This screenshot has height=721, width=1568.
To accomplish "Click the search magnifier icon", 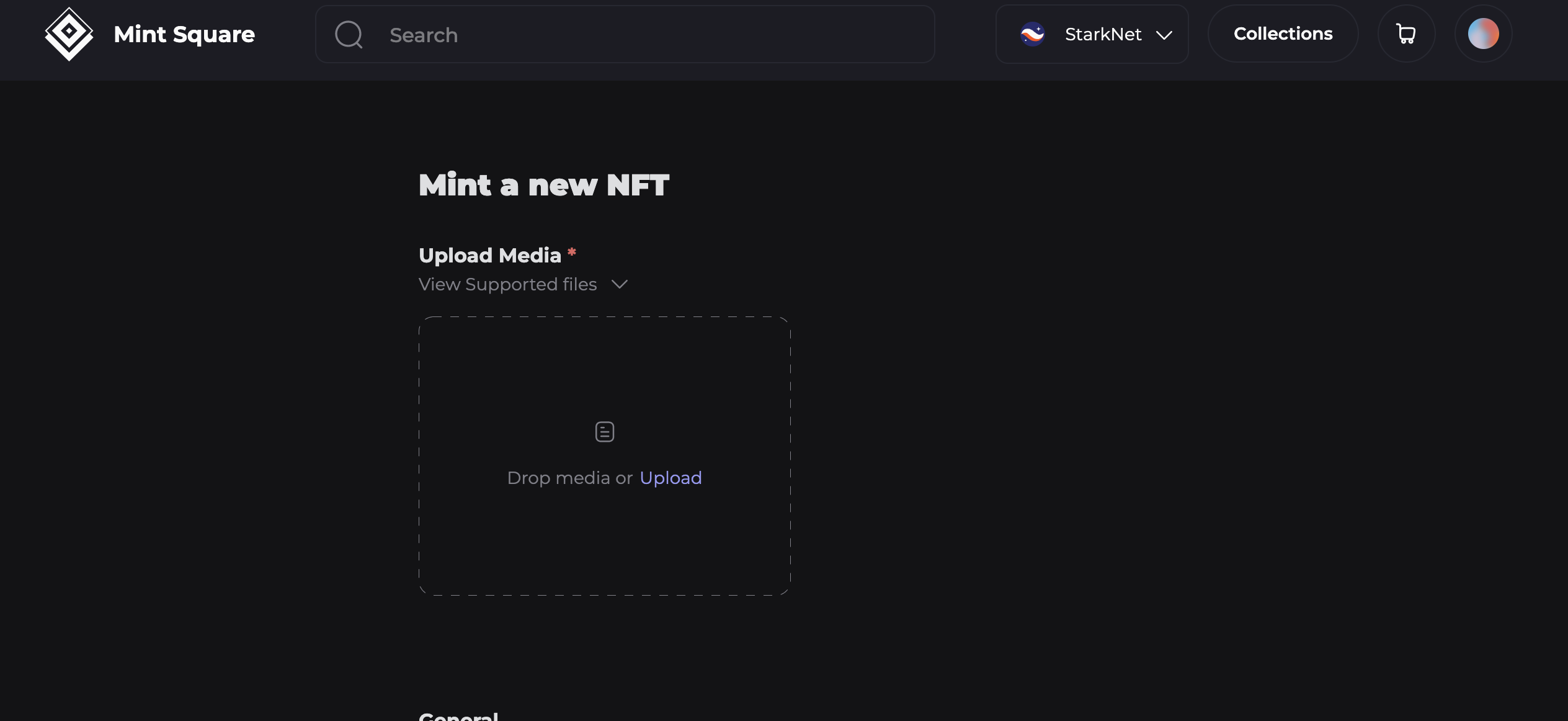I will [x=349, y=34].
